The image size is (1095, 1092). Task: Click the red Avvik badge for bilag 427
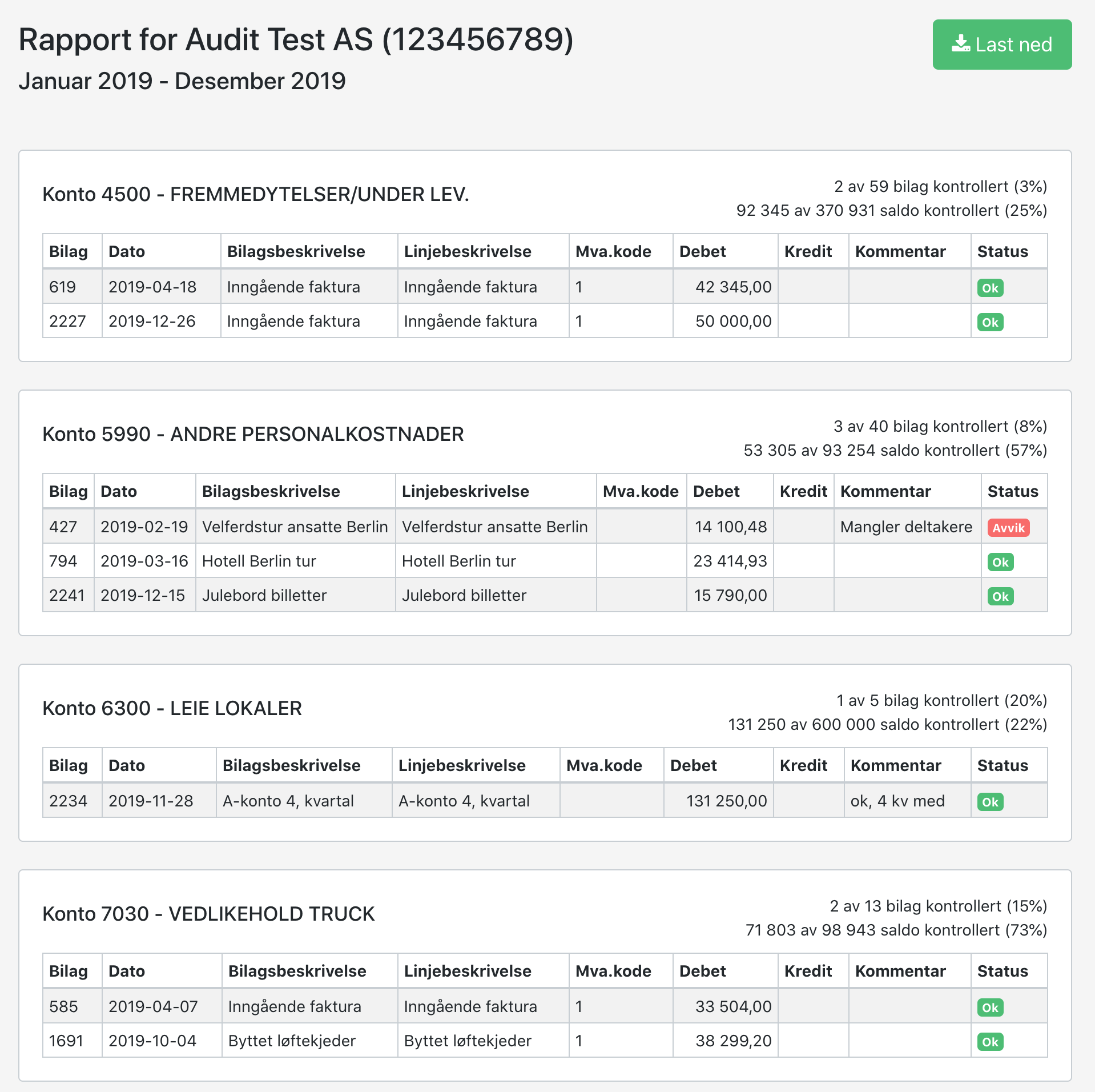coord(1008,528)
